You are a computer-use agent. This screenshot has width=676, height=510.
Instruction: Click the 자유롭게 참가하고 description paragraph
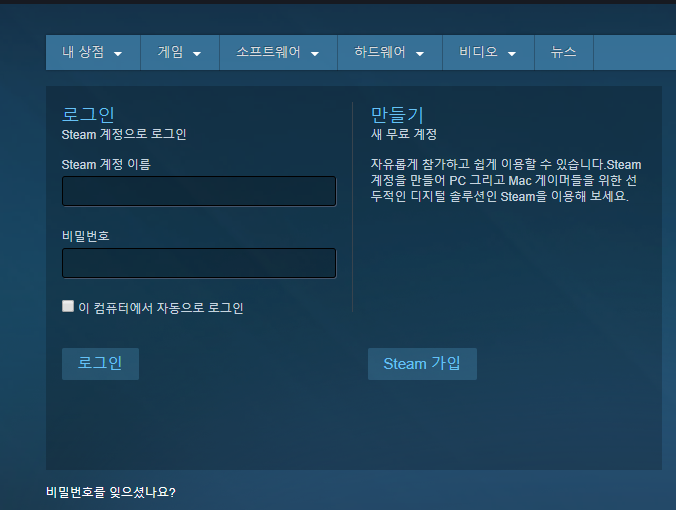click(x=506, y=180)
